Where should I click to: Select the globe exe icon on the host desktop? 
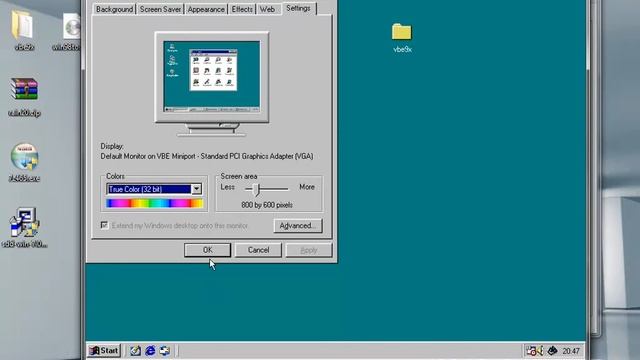24,162
